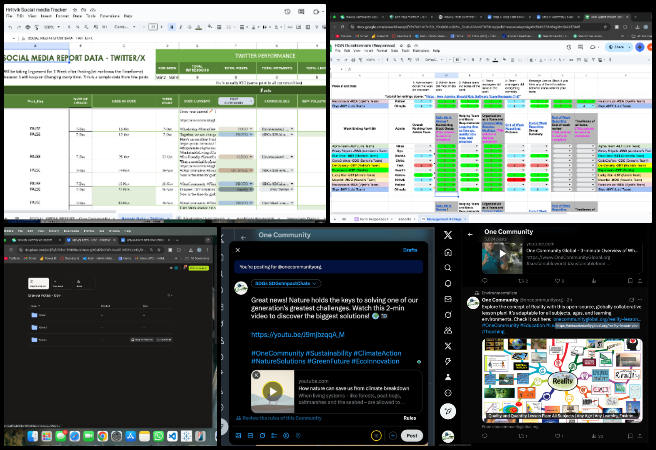This screenshot has width=656, height=450.
Task: Click the Post button in compose dialog
Action: 412,436
